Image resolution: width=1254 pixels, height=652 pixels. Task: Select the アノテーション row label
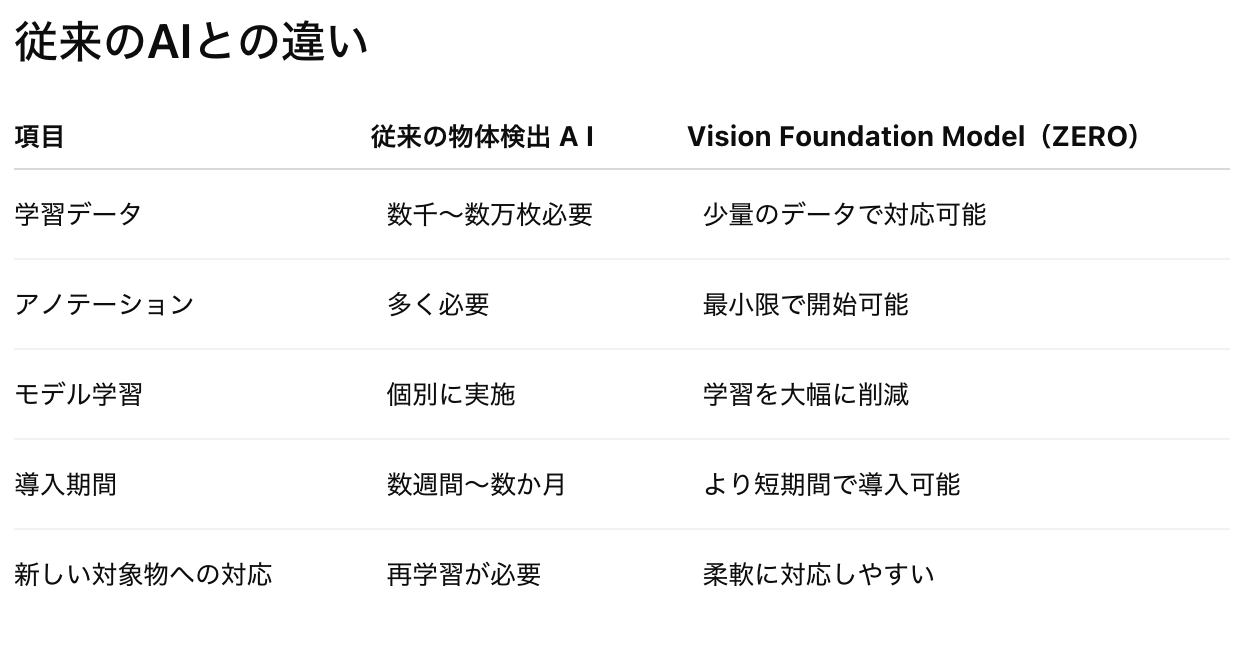[x=104, y=304]
